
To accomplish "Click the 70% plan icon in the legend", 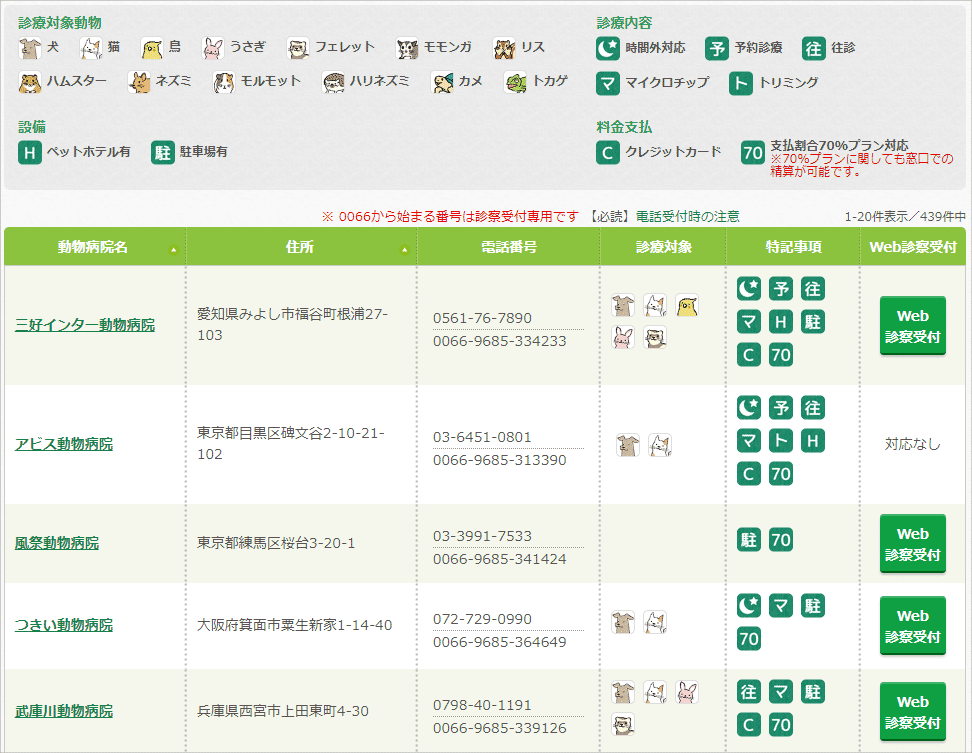I will point(753,153).
